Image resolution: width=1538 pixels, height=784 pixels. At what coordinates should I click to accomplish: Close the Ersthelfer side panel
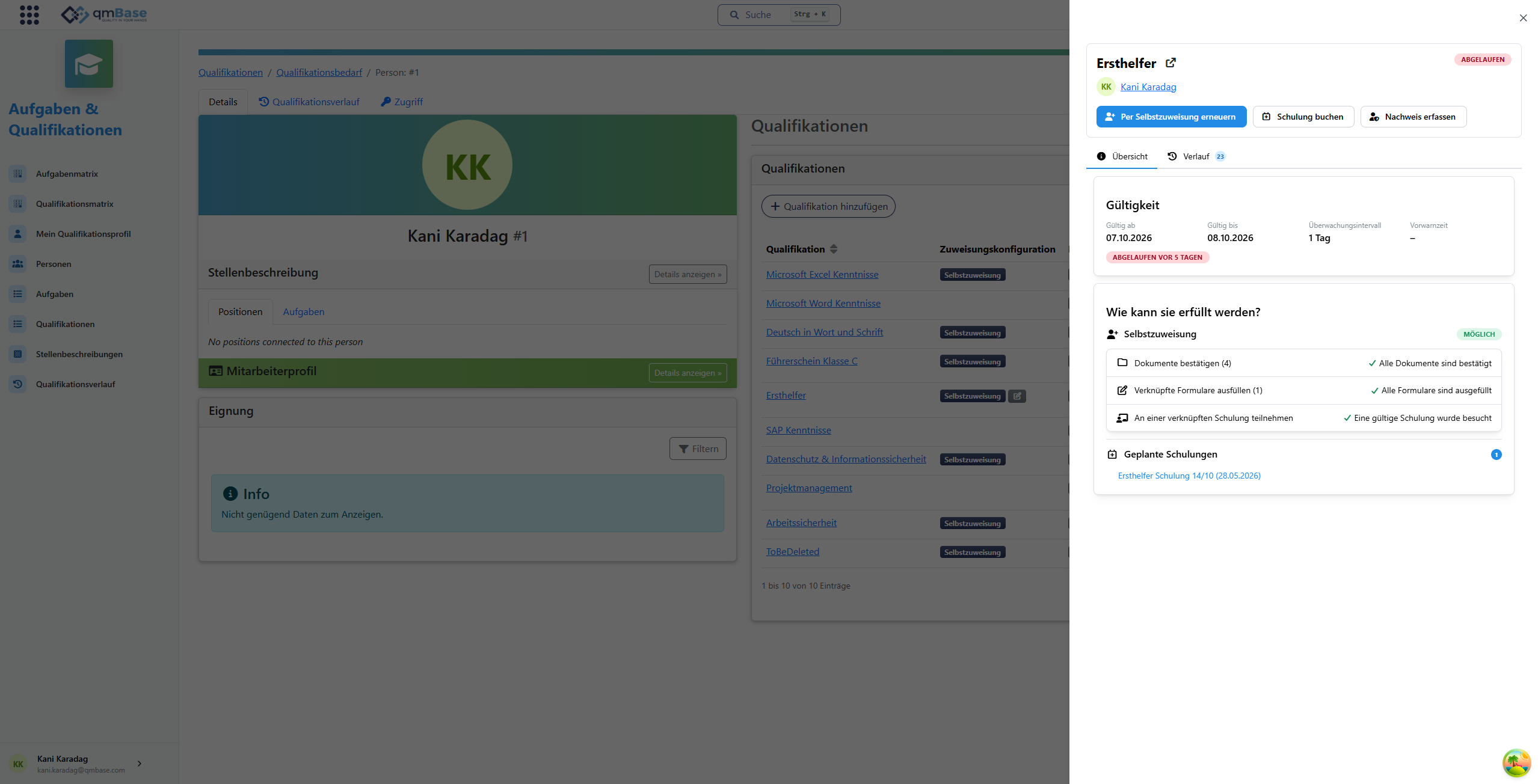pyautogui.click(x=1523, y=18)
